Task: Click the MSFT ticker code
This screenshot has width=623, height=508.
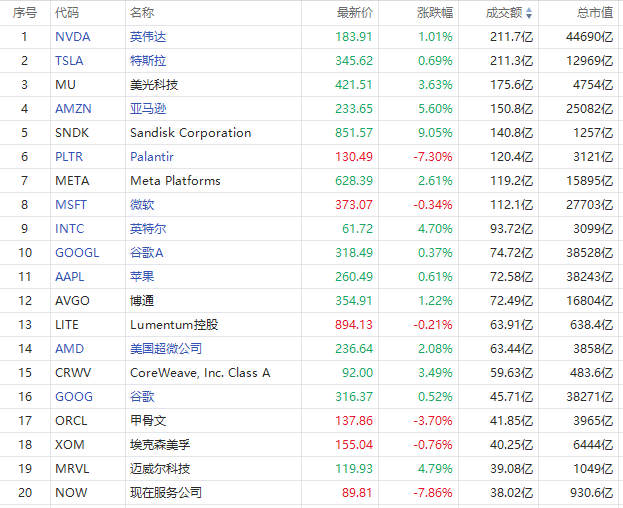Action: point(71,205)
